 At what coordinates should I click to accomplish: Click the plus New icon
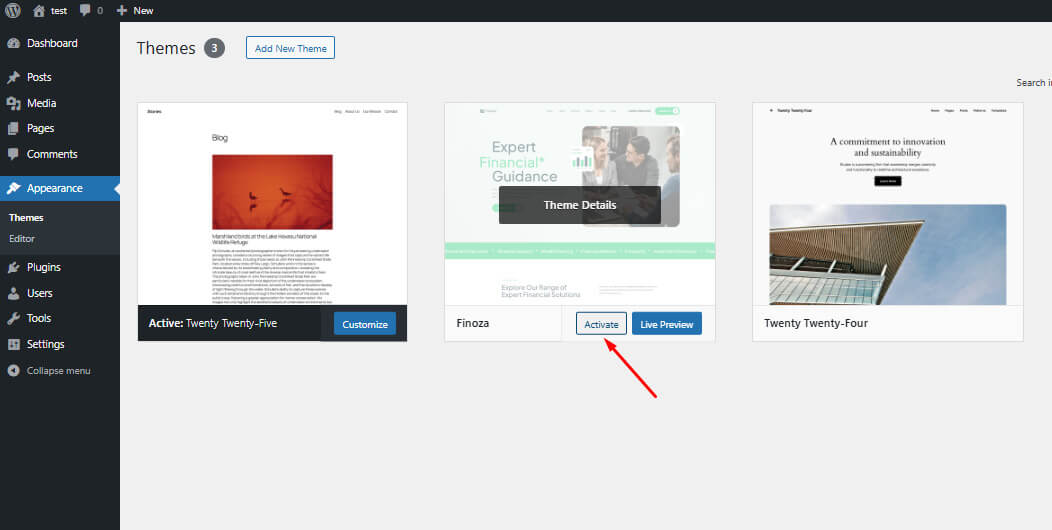coord(121,11)
